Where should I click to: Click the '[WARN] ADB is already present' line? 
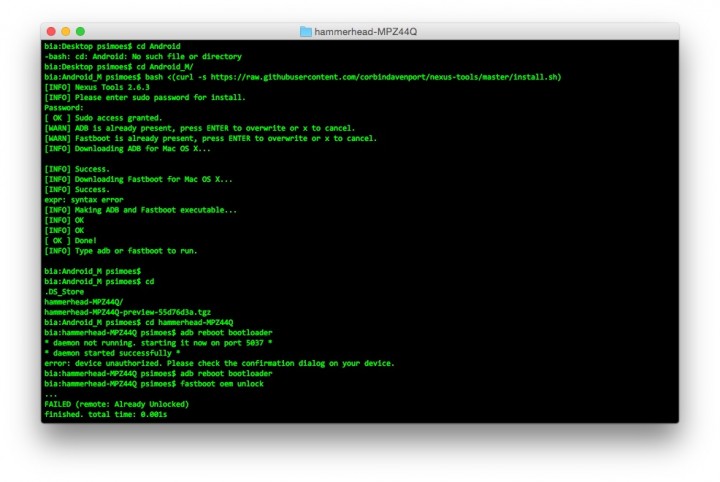[x=199, y=128]
